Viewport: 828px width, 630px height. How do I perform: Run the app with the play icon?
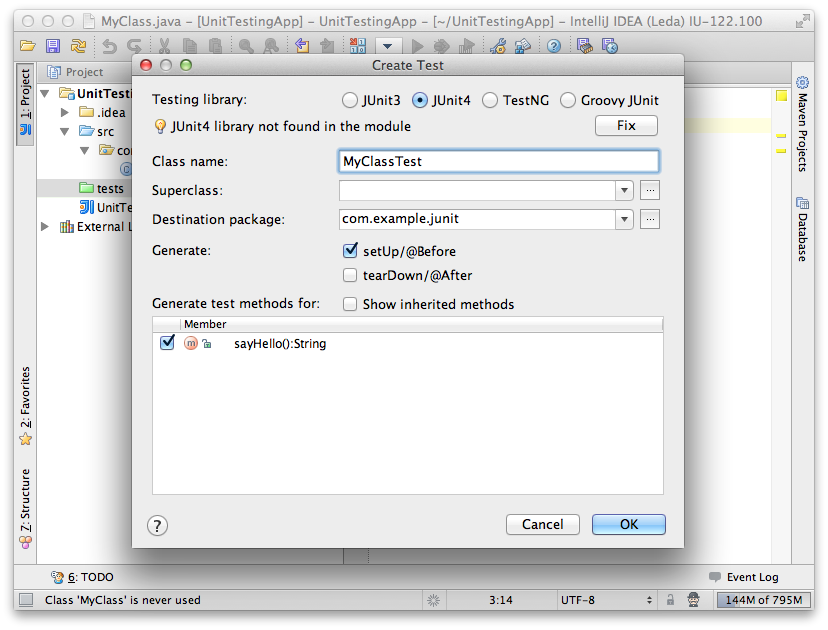417,46
